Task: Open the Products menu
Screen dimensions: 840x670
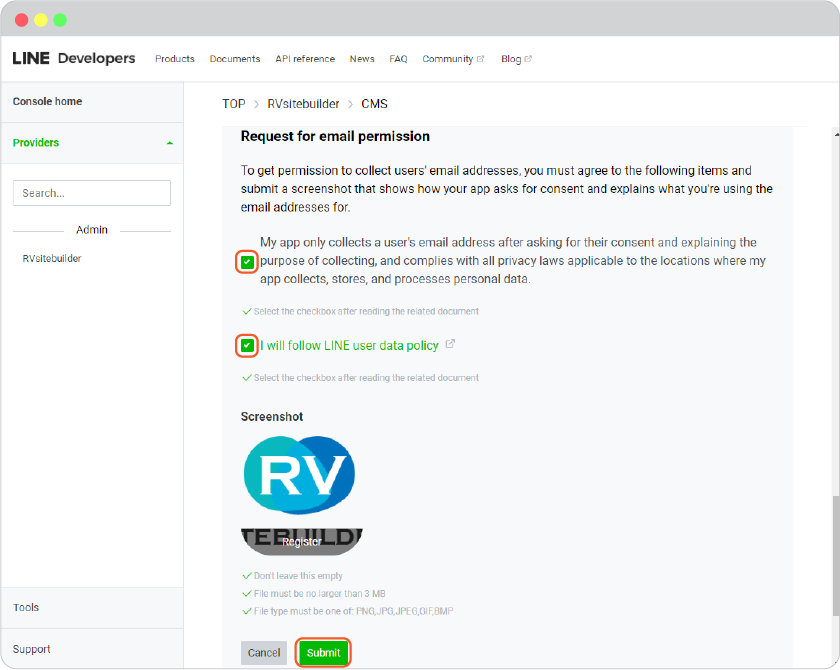Action: coord(175,59)
